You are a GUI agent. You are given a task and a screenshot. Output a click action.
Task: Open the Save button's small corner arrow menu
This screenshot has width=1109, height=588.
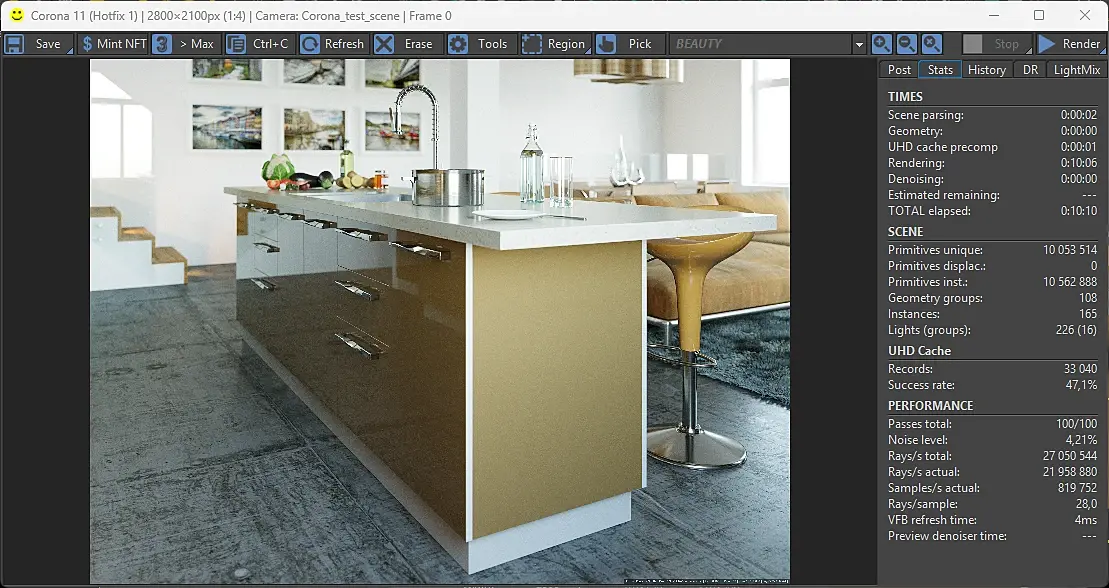pyautogui.click(x=69, y=51)
